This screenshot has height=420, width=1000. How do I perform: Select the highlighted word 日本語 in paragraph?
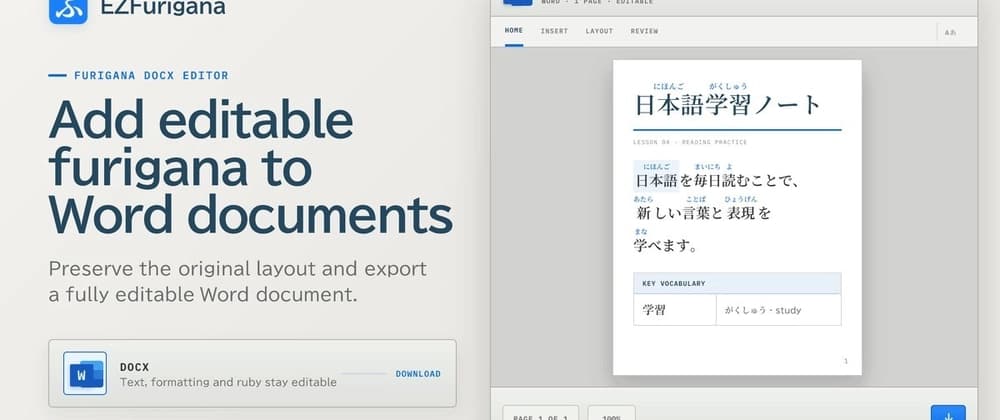[656, 181]
